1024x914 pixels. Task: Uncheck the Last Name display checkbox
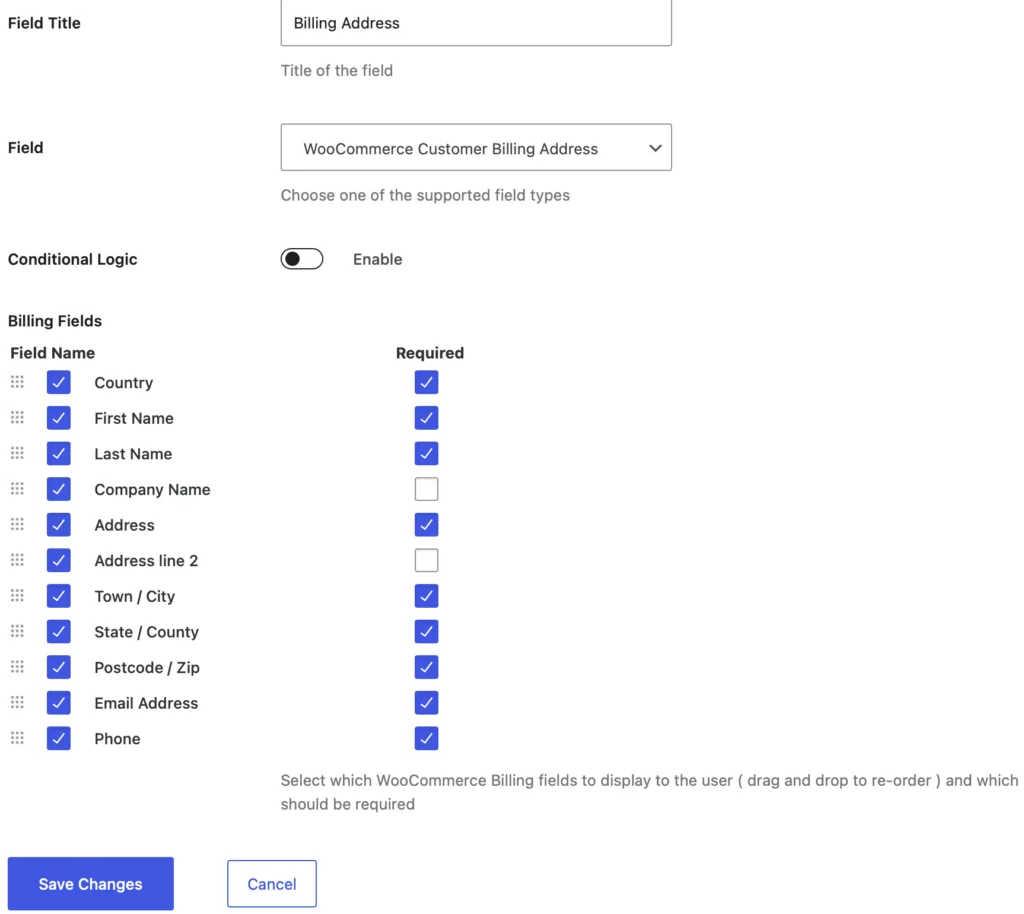click(x=59, y=454)
